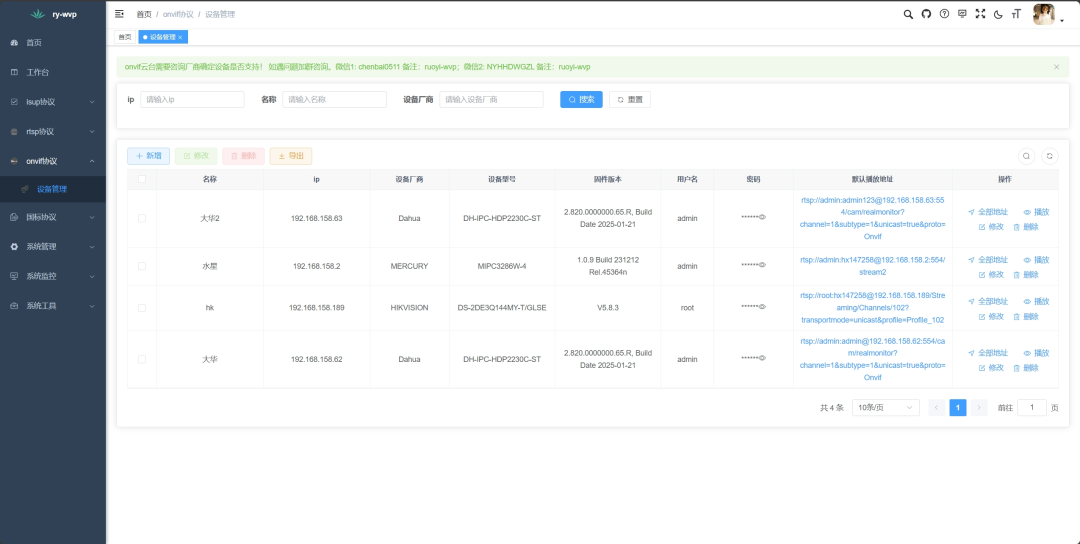Click 修改 for the 水星 row
The width and height of the screenshot is (1080, 544).
[991, 274]
